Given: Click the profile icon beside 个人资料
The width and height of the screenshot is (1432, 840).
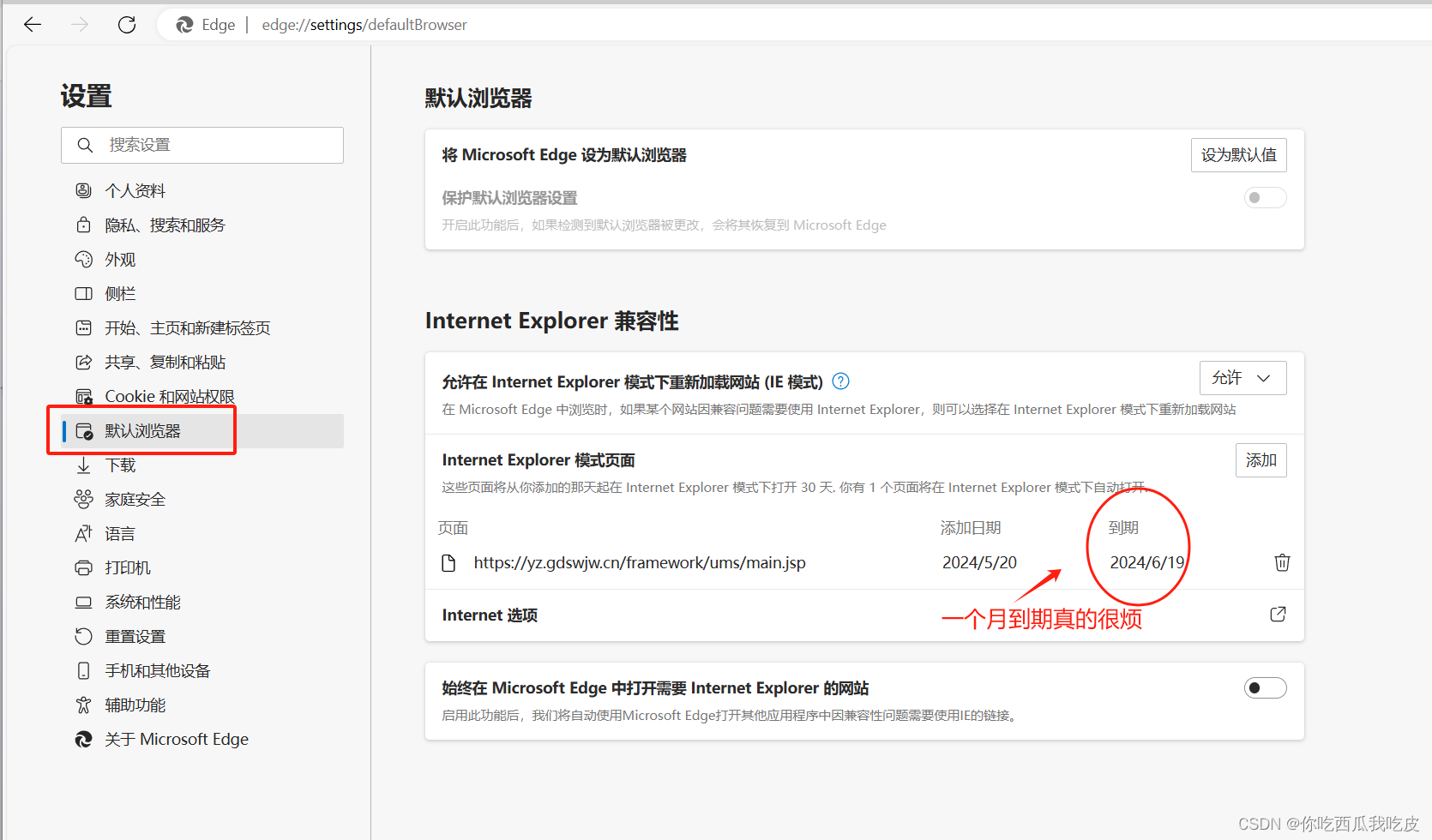Looking at the screenshot, I should (83, 190).
